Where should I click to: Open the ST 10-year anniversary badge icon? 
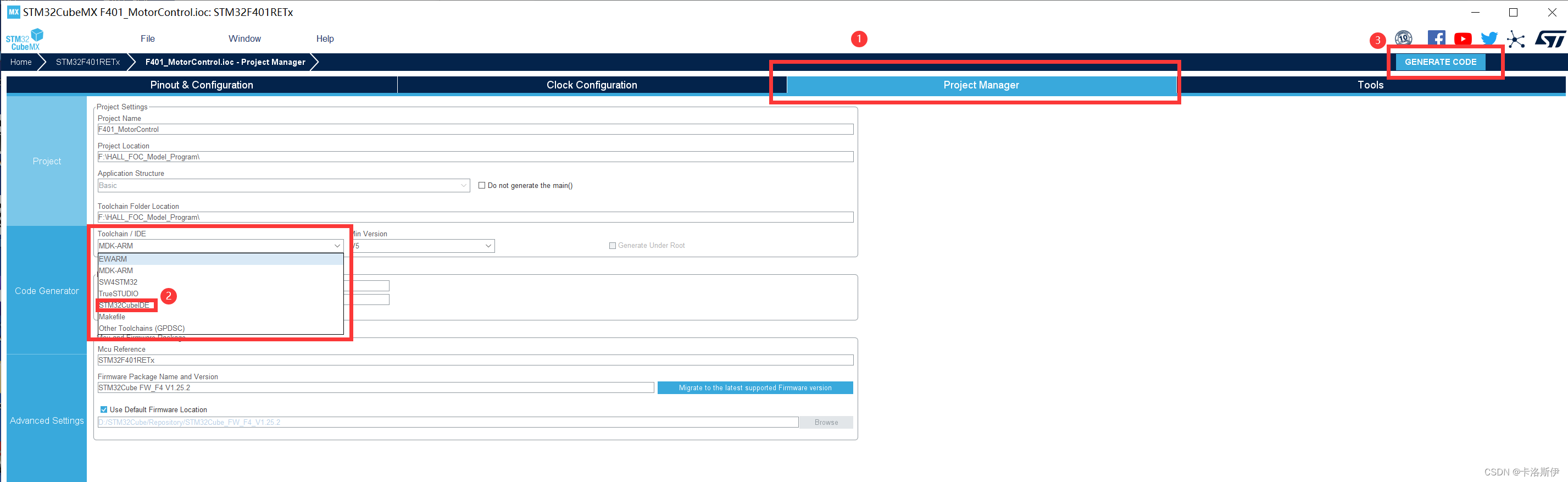[1404, 39]
